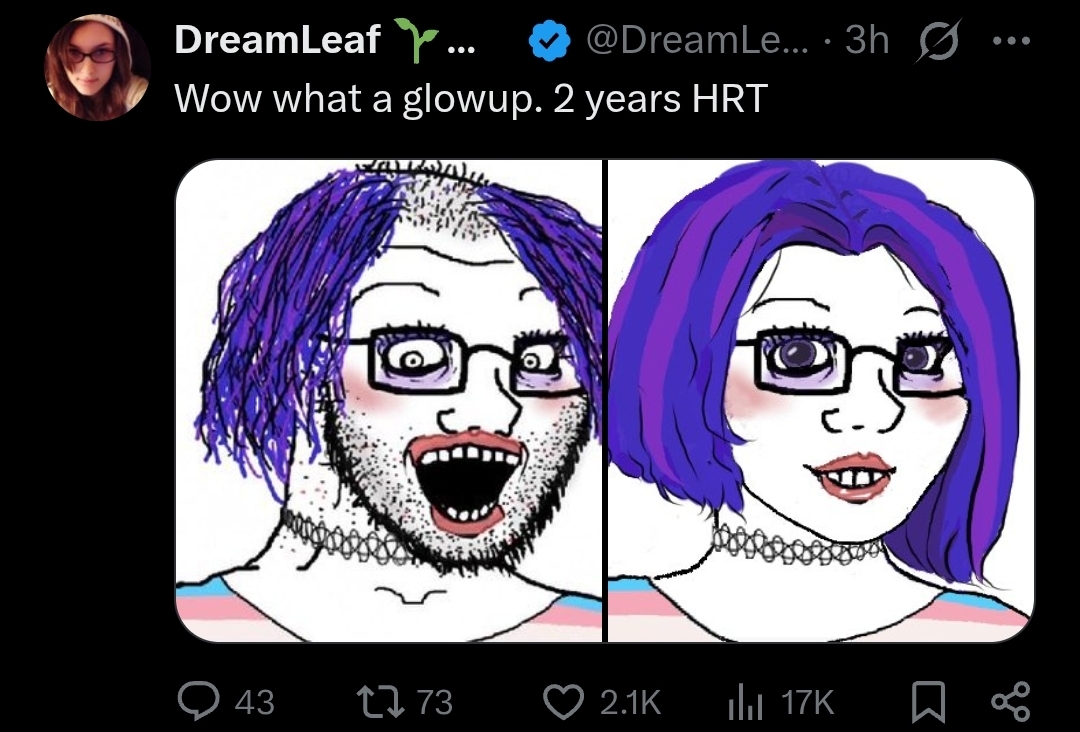The height and width of the screenshot is (732, 1080).
Task: Click the blue verified badge
Action: coord(548,41)
